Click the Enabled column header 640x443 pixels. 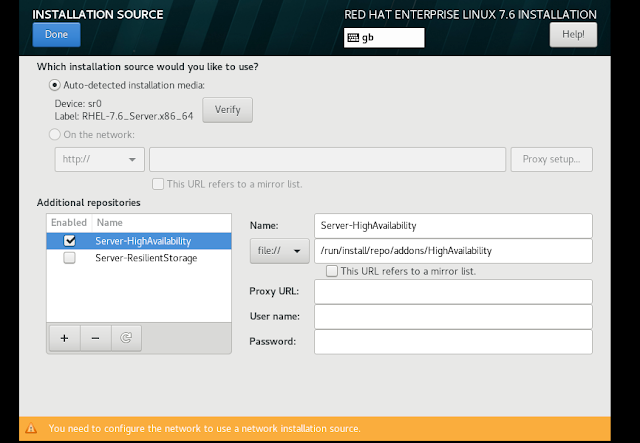point(69,223)
